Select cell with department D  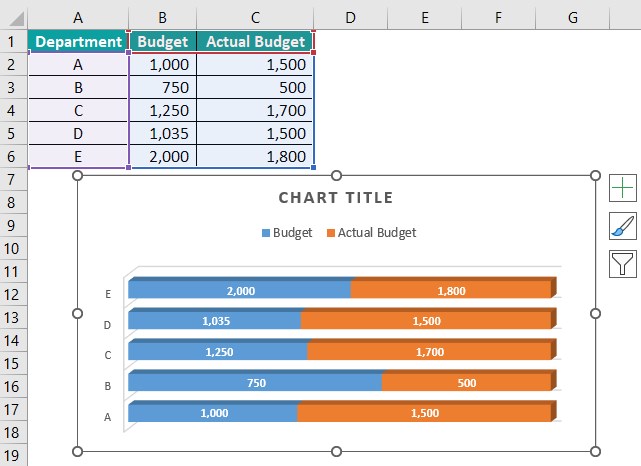point(78,133)
